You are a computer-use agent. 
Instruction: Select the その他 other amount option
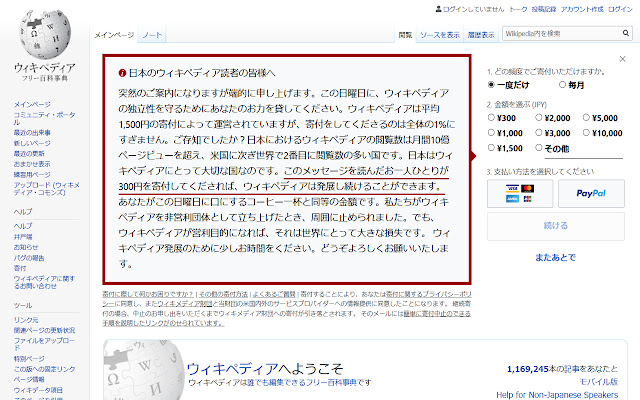(538, 148)
